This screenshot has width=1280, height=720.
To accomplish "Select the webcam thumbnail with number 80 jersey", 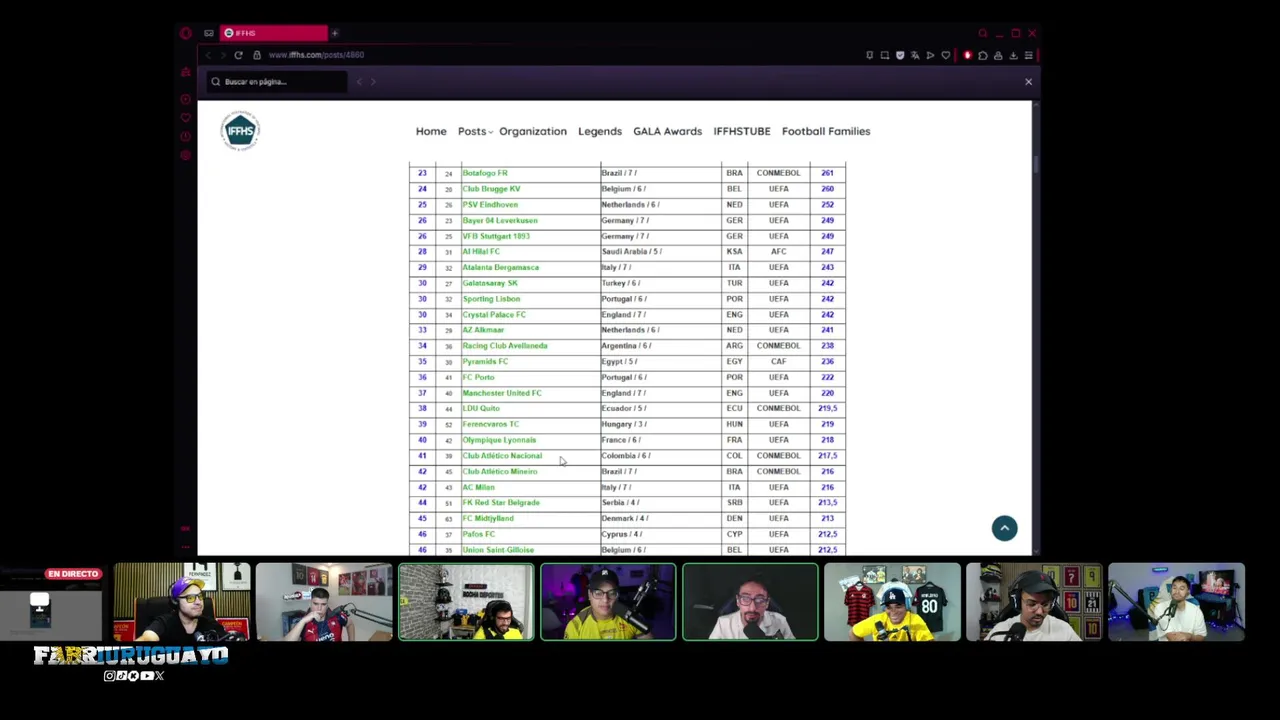I will point(892,602).
